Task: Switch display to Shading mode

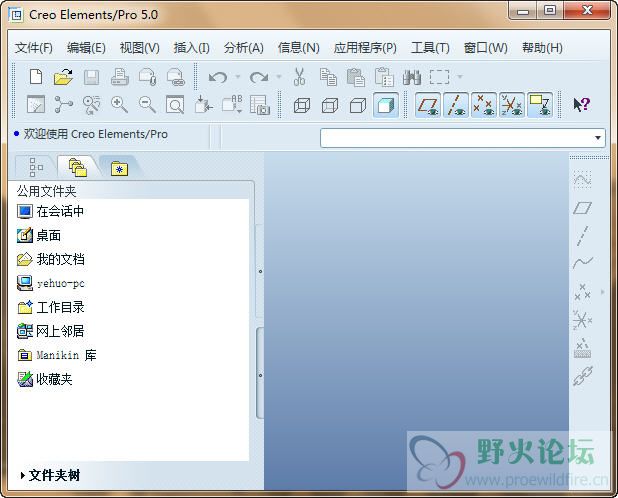Action: 385,105
